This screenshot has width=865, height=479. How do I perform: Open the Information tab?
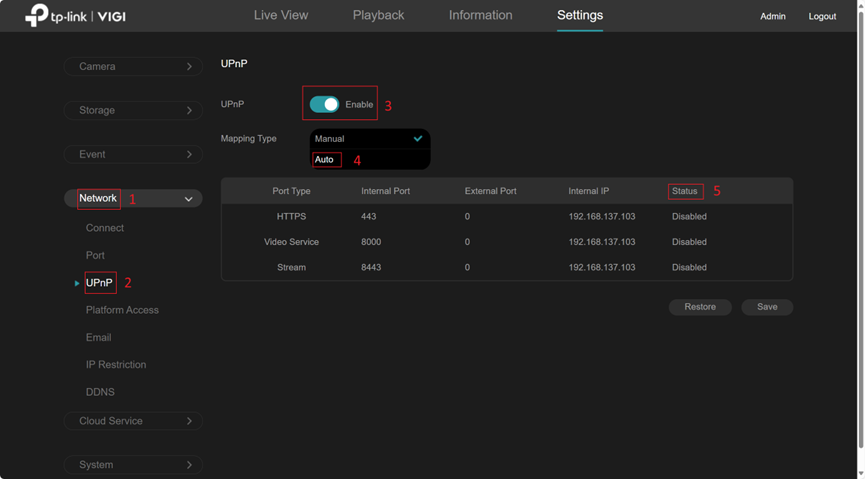480,15
